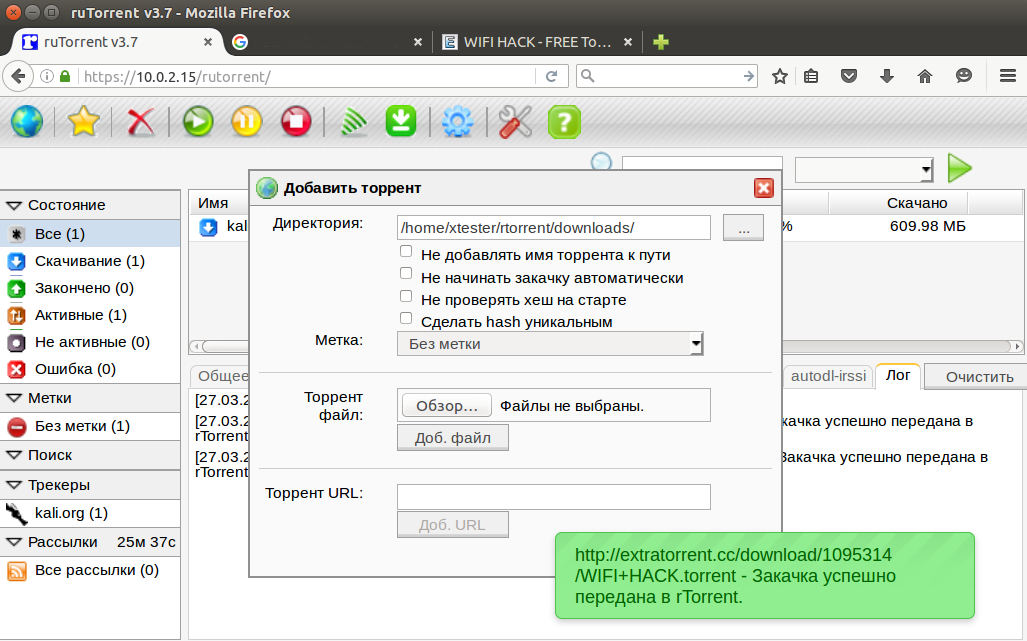The width and height of the screenshot is (1027, 641).
Task: Filter by Закончено (0) completed state
Action: coord(90,288)
